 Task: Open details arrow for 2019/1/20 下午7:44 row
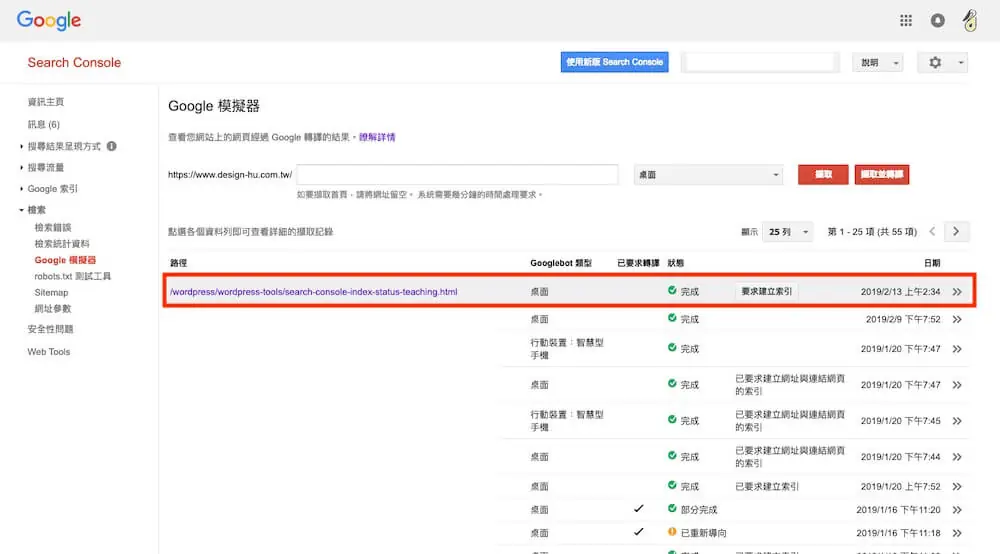pyautogui.click(x=957, y=457)
